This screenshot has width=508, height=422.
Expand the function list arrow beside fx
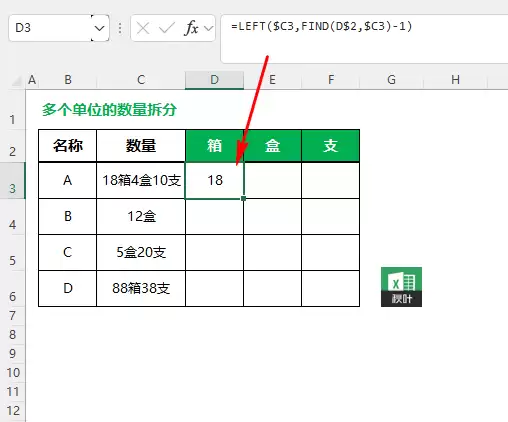209,28
